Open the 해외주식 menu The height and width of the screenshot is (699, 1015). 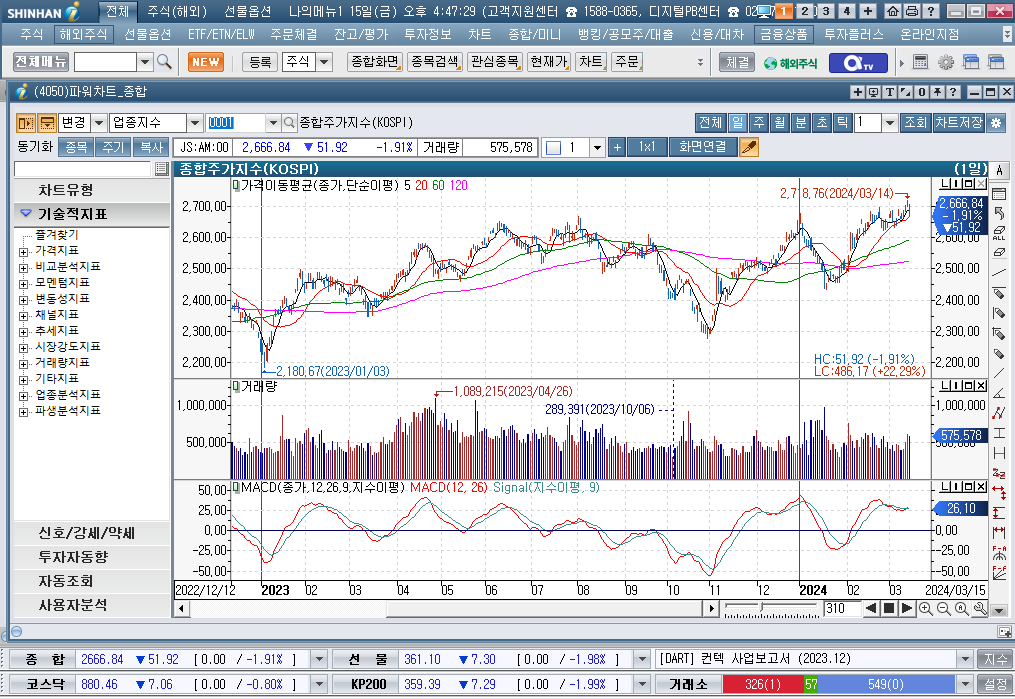coord(83,34)
